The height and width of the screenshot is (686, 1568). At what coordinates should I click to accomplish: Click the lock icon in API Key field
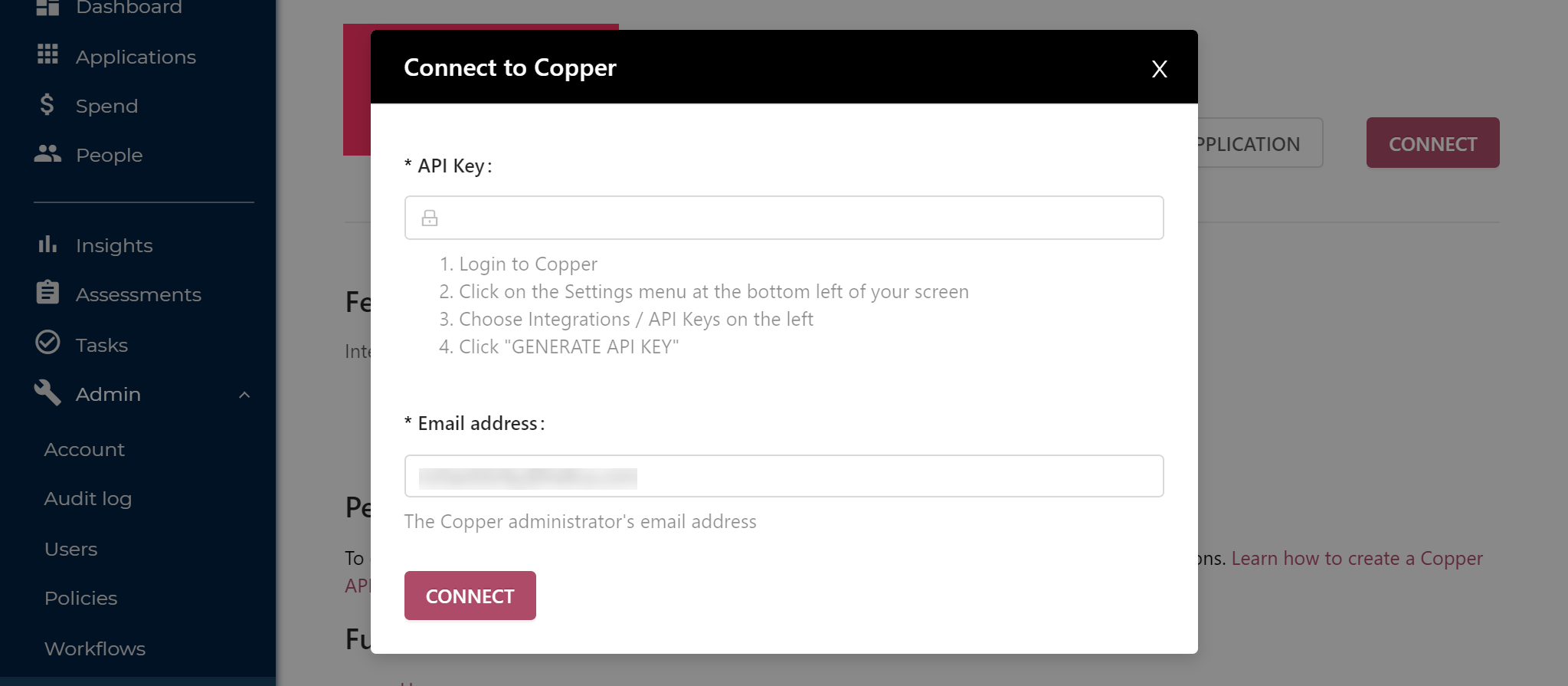tap(430, 218)
